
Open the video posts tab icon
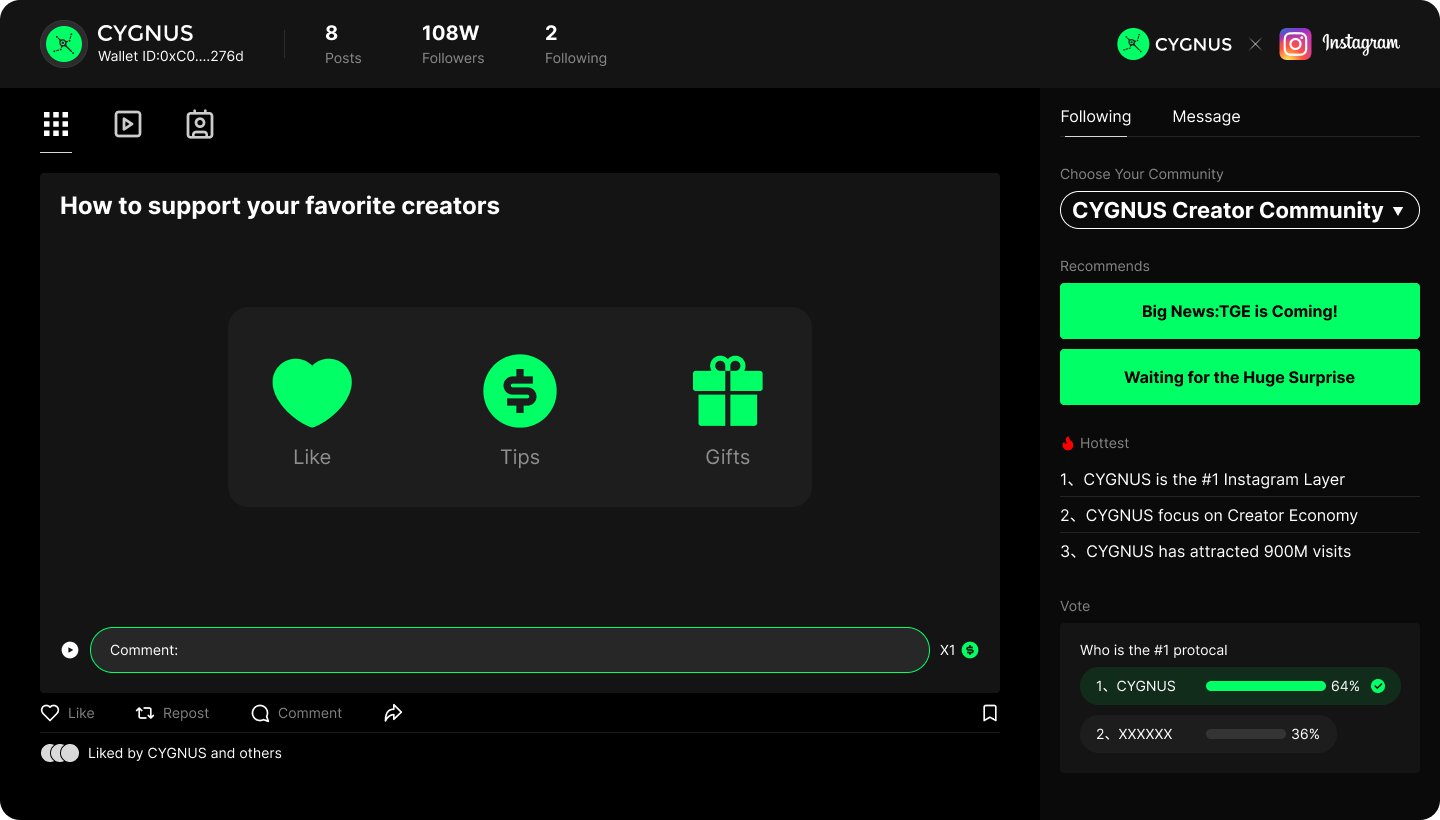point(128,124)
